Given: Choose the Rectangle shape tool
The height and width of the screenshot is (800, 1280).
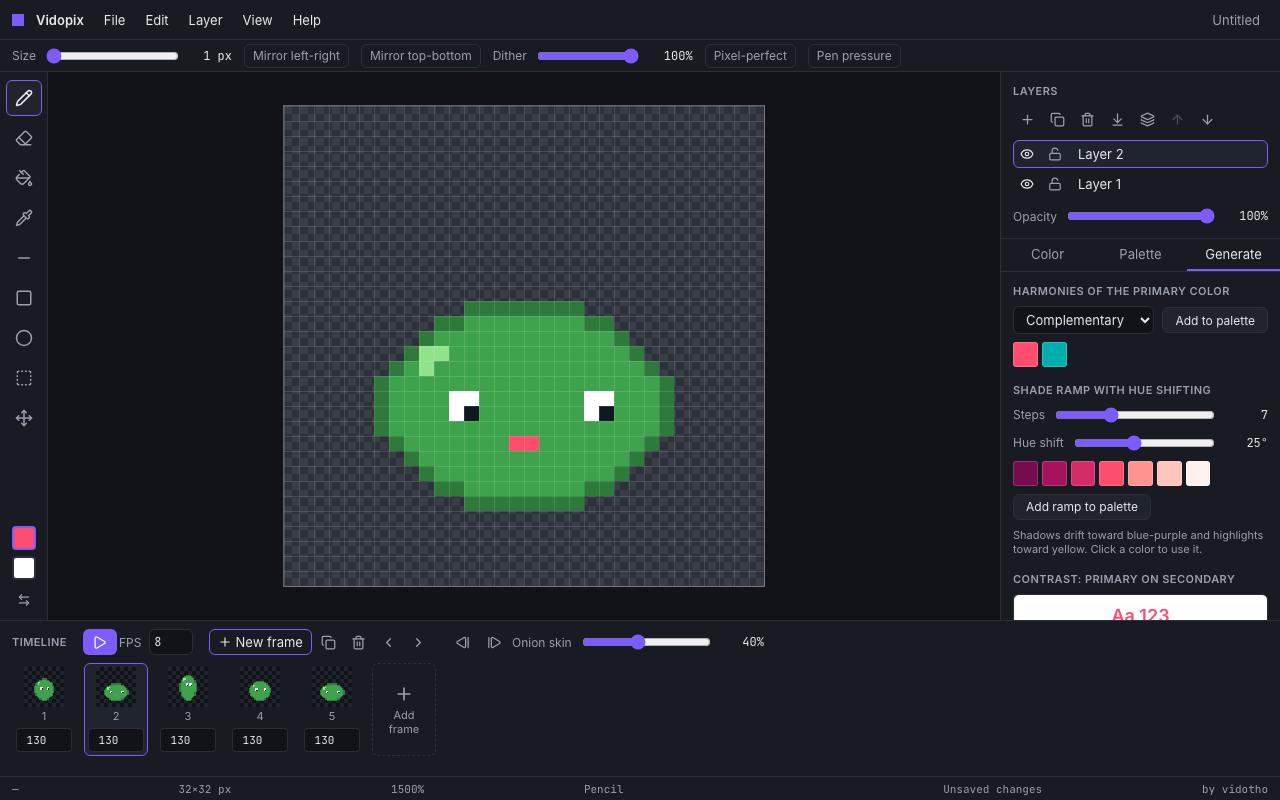Looking at the screenshot, I should point(24,298).
